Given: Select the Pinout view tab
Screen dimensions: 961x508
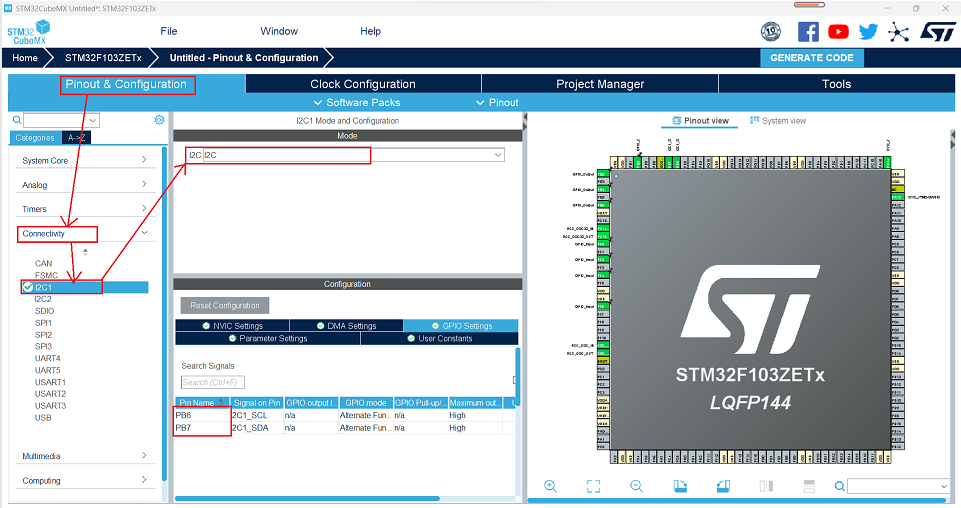Looking at the screenshot, I should pyautogui.click(x=700, y=121).
